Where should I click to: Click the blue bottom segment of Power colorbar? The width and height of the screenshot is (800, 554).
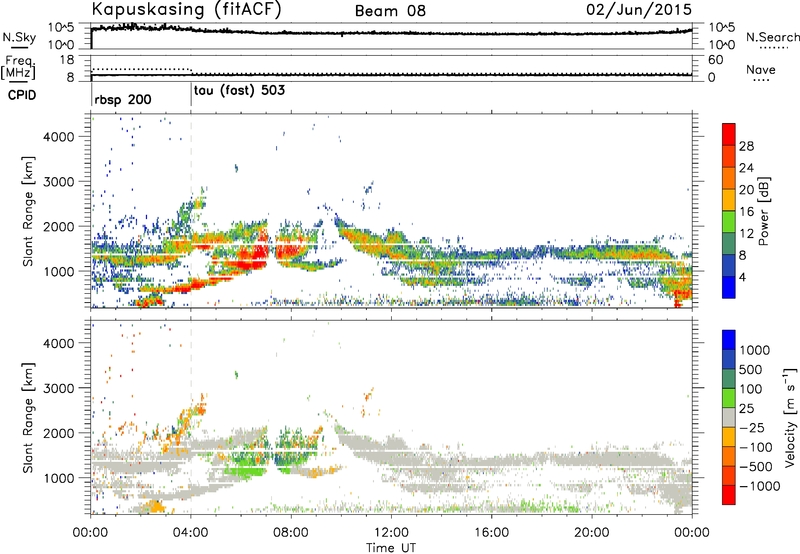pyautogui.click(x=729, y=287)
